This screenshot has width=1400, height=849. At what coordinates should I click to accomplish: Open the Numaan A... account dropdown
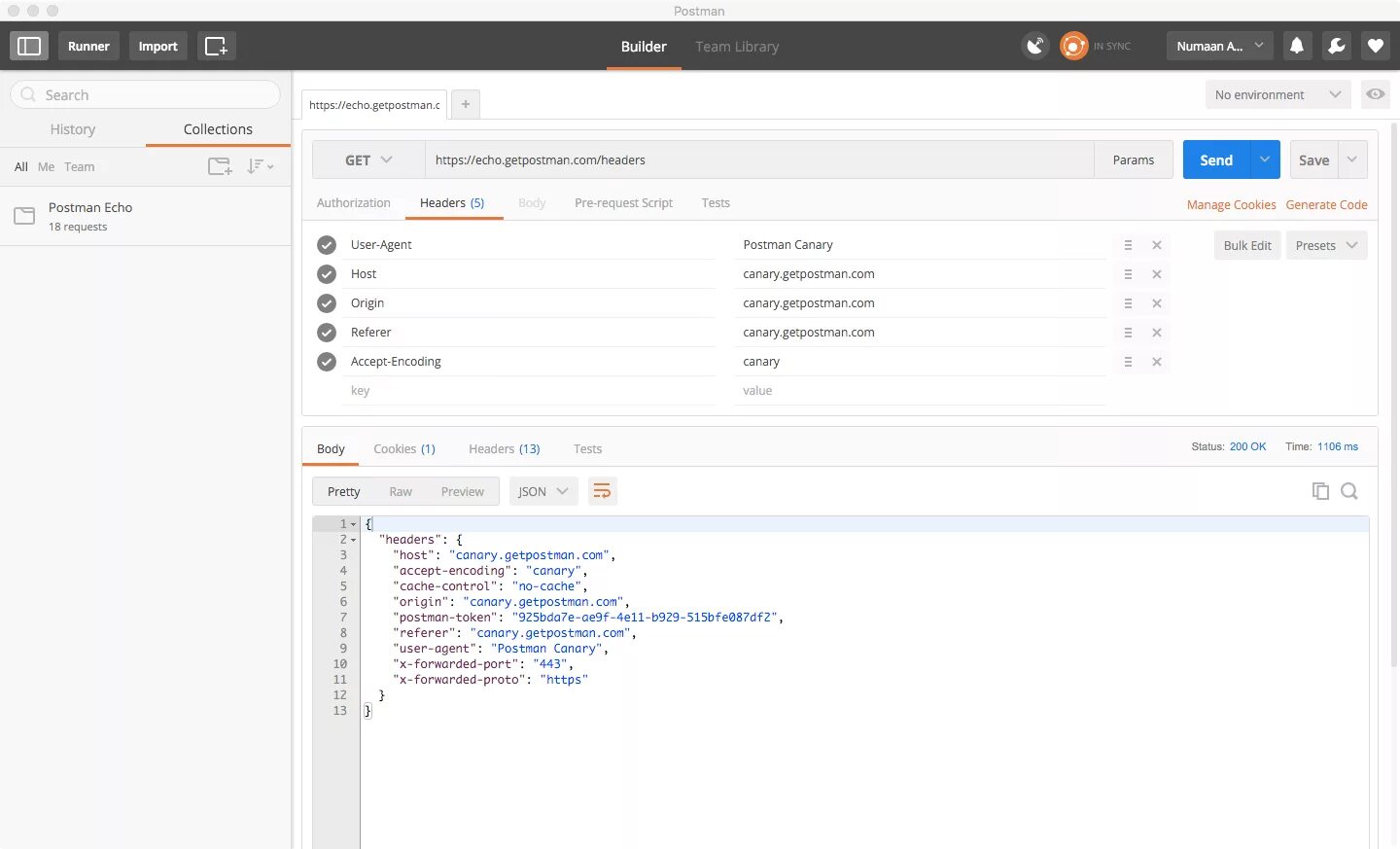tap(1219, 46)
